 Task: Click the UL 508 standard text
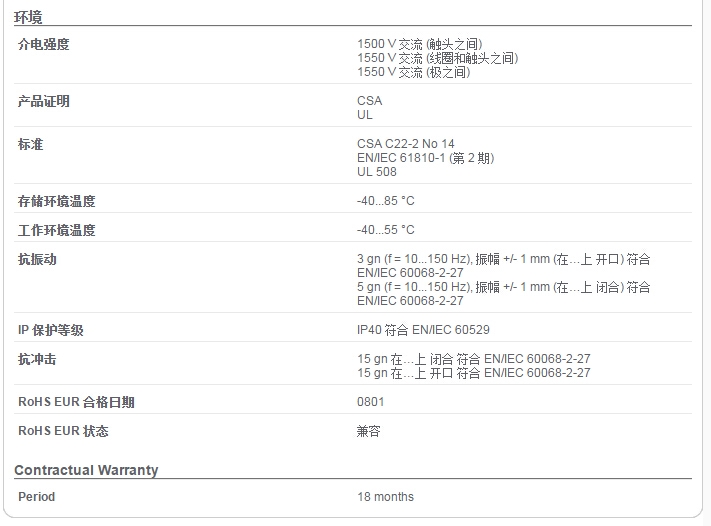click(376, 172)
